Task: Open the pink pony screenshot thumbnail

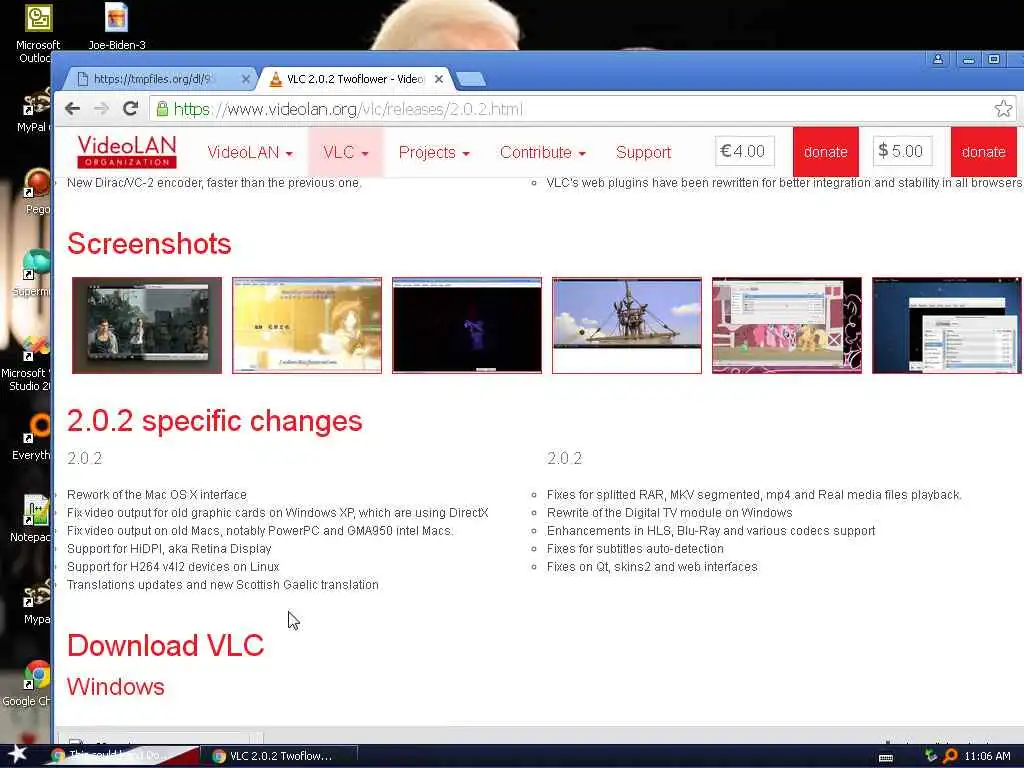Action: click(787, 325)
